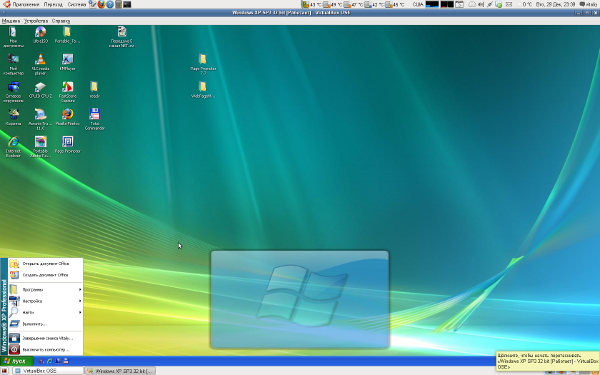The height and width of the screenshot is (375, 600).
Task: Open the VirtualBox Devices menu
Action: coord(36,21)
